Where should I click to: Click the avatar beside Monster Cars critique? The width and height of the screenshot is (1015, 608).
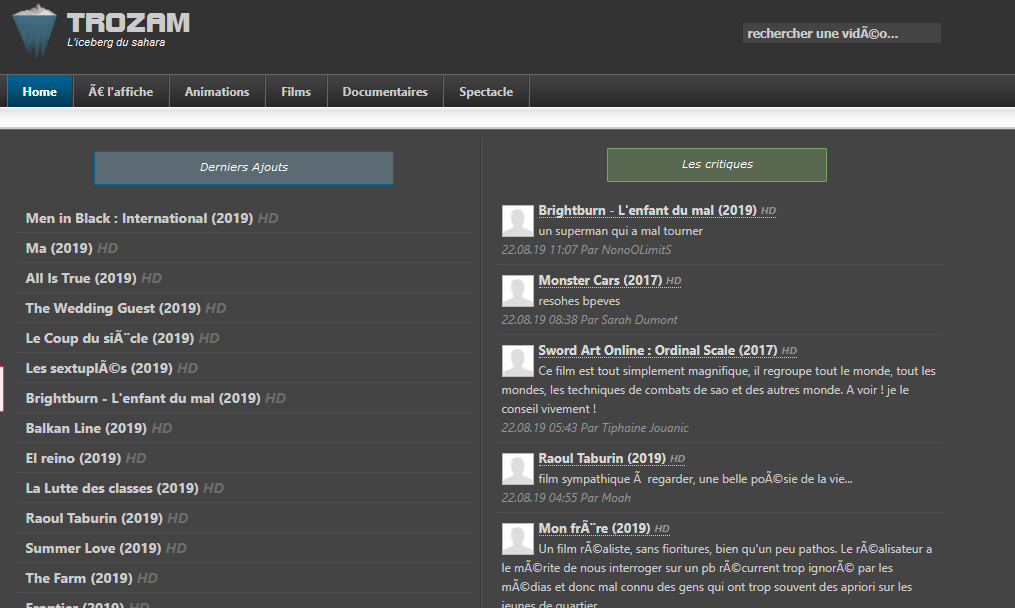tap(517, 291)
